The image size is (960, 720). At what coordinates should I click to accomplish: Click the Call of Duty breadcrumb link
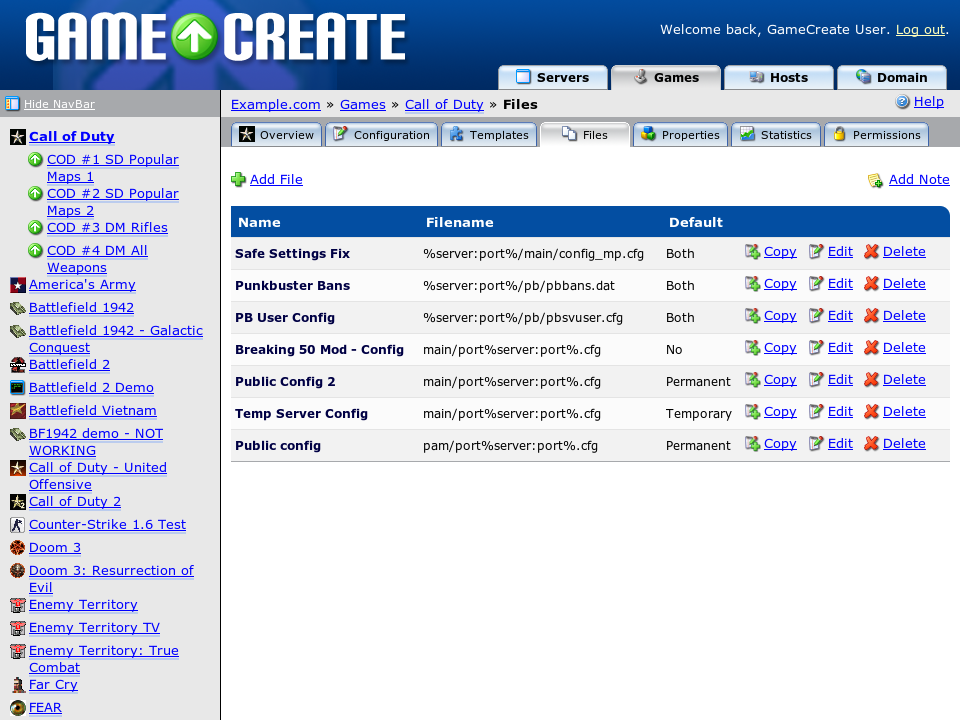coord(444,105)
